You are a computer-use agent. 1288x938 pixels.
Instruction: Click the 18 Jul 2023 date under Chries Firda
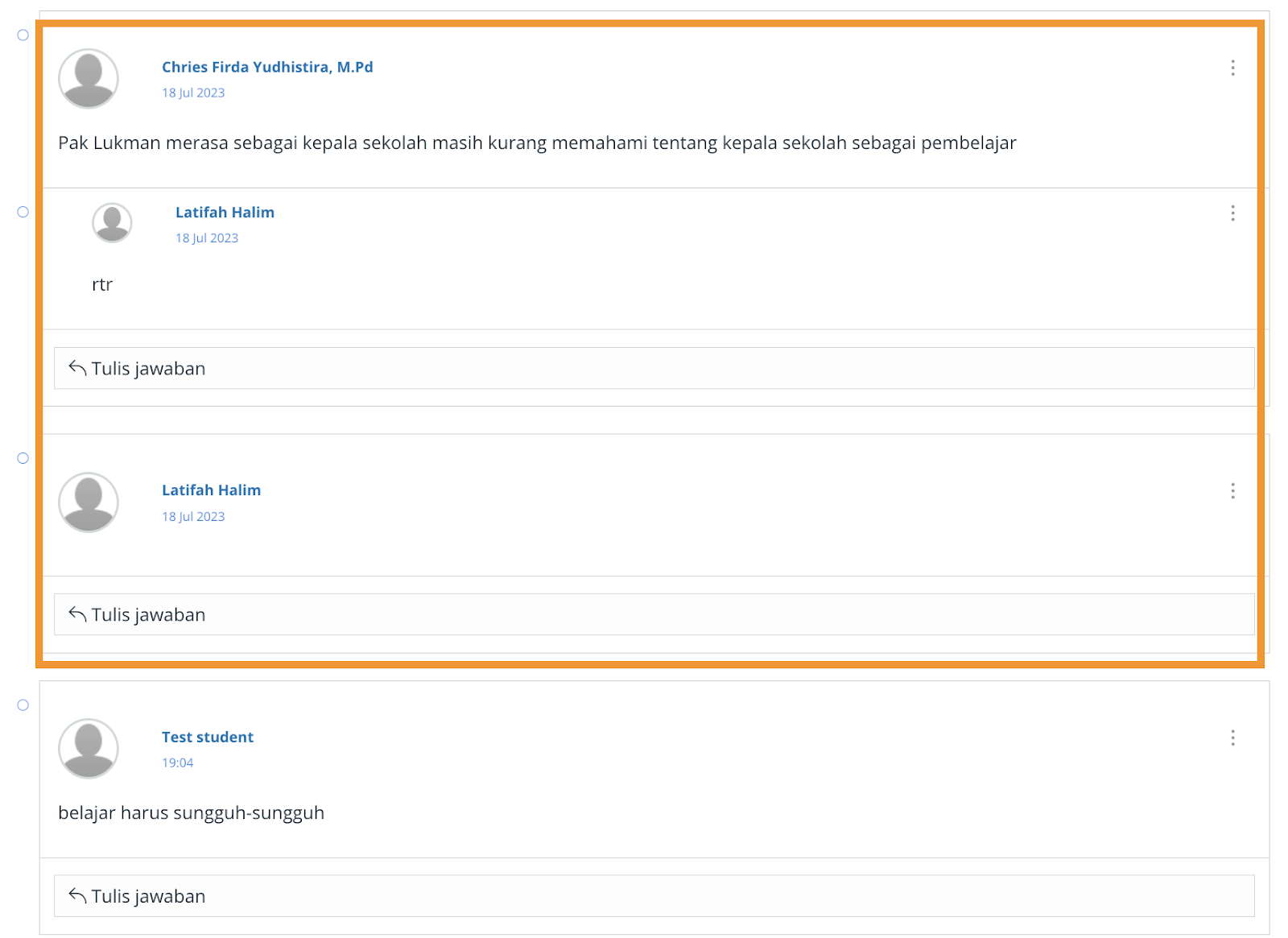click(193, 93)
